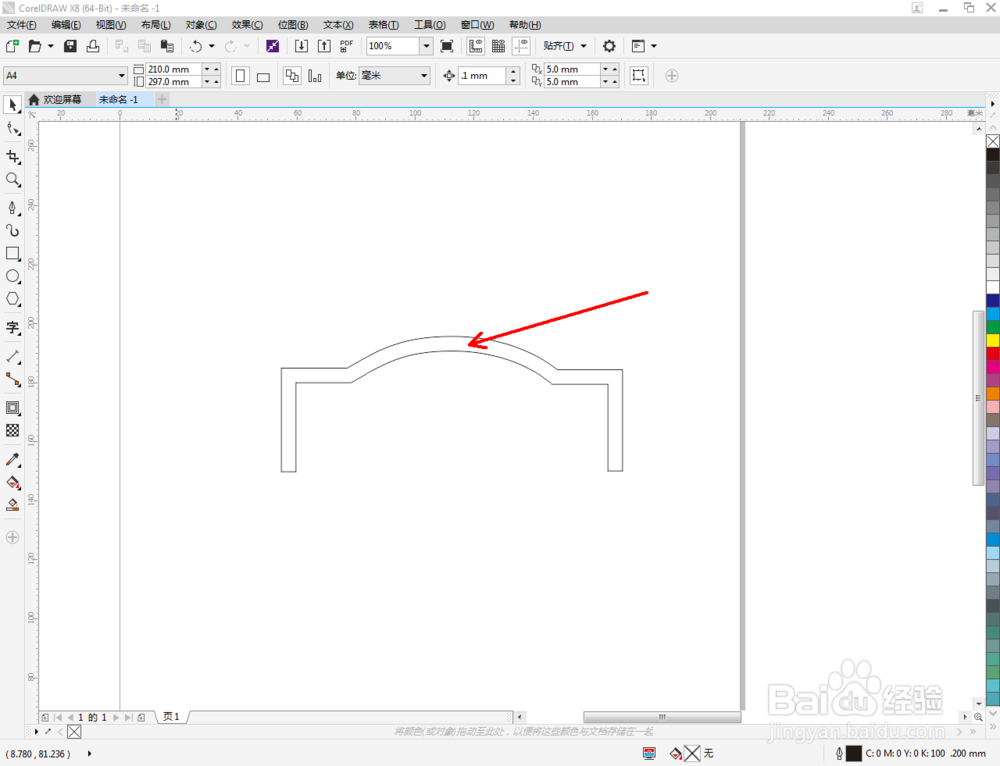Select the Ellipse tool

[13, 276]
